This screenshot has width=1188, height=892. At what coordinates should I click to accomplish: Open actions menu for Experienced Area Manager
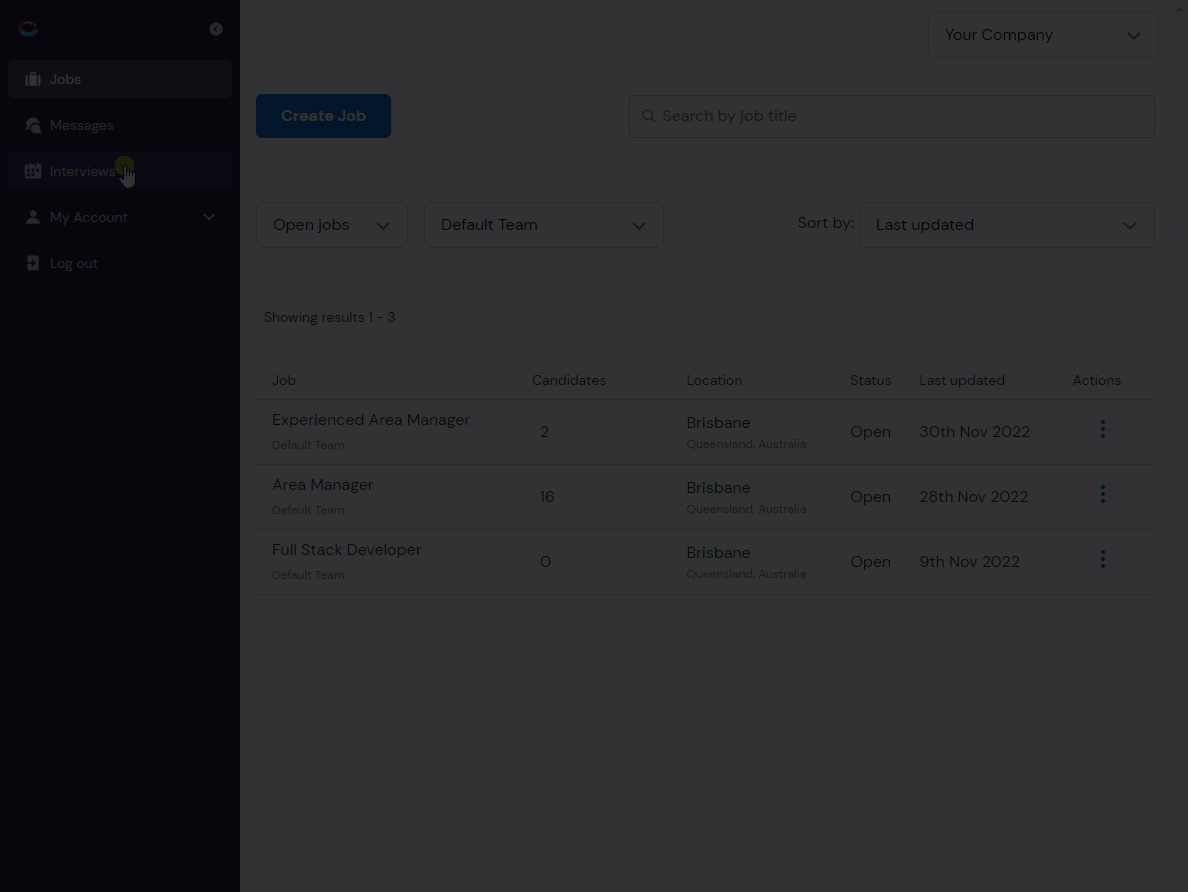[x=1102, y=429]
